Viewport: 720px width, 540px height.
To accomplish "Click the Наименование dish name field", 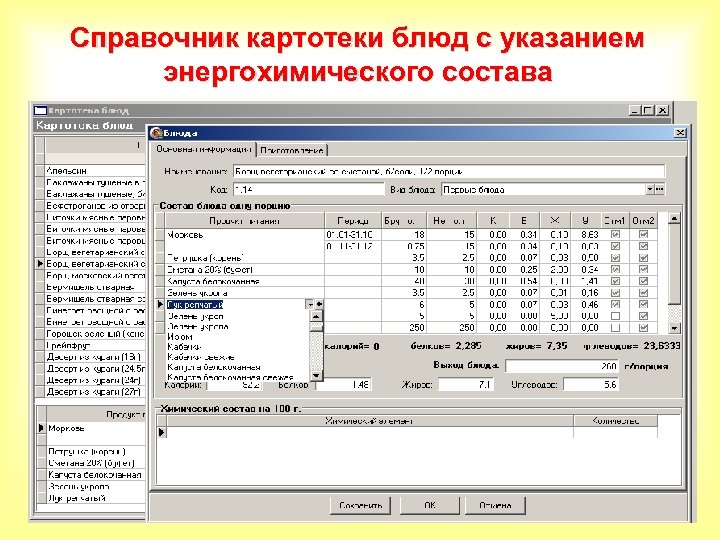I will 449,172.
